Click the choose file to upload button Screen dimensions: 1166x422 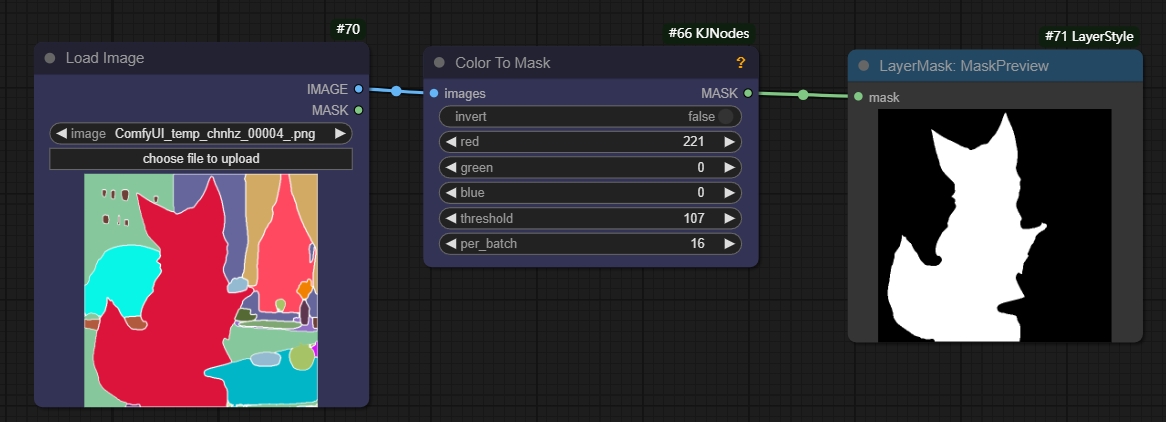tap(201, 159)
